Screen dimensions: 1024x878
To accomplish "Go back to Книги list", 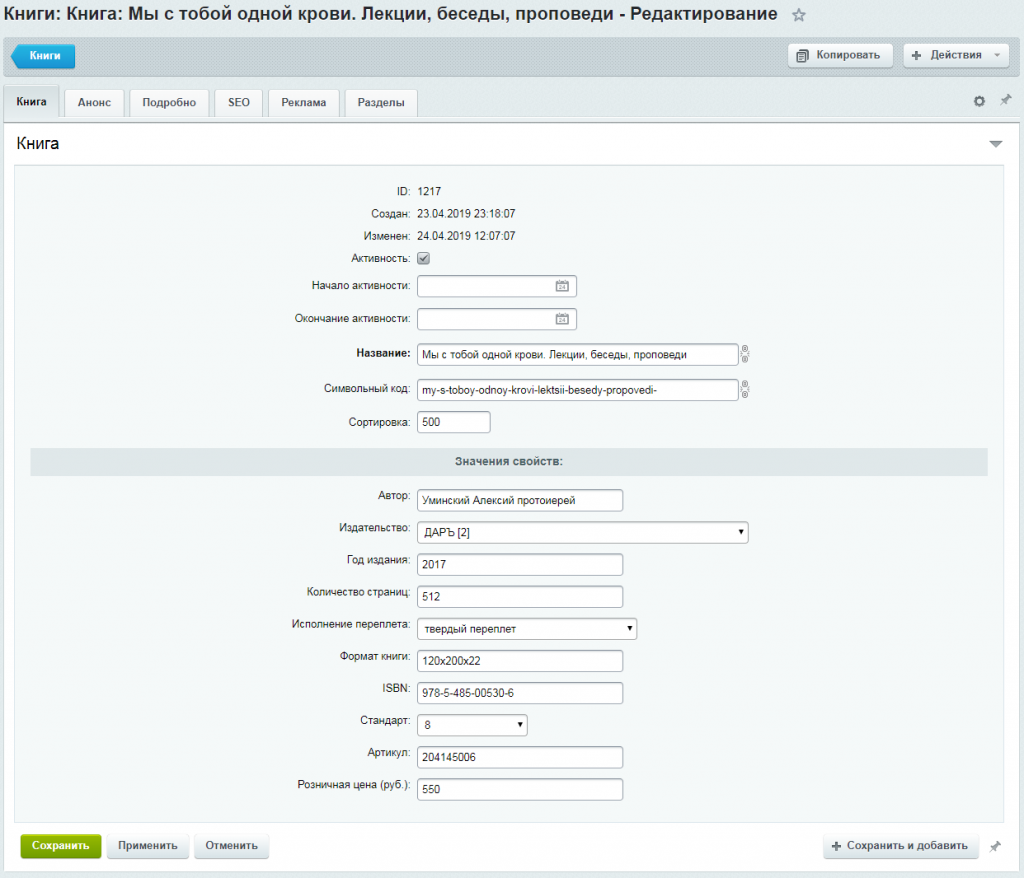I will click(43, 56).
